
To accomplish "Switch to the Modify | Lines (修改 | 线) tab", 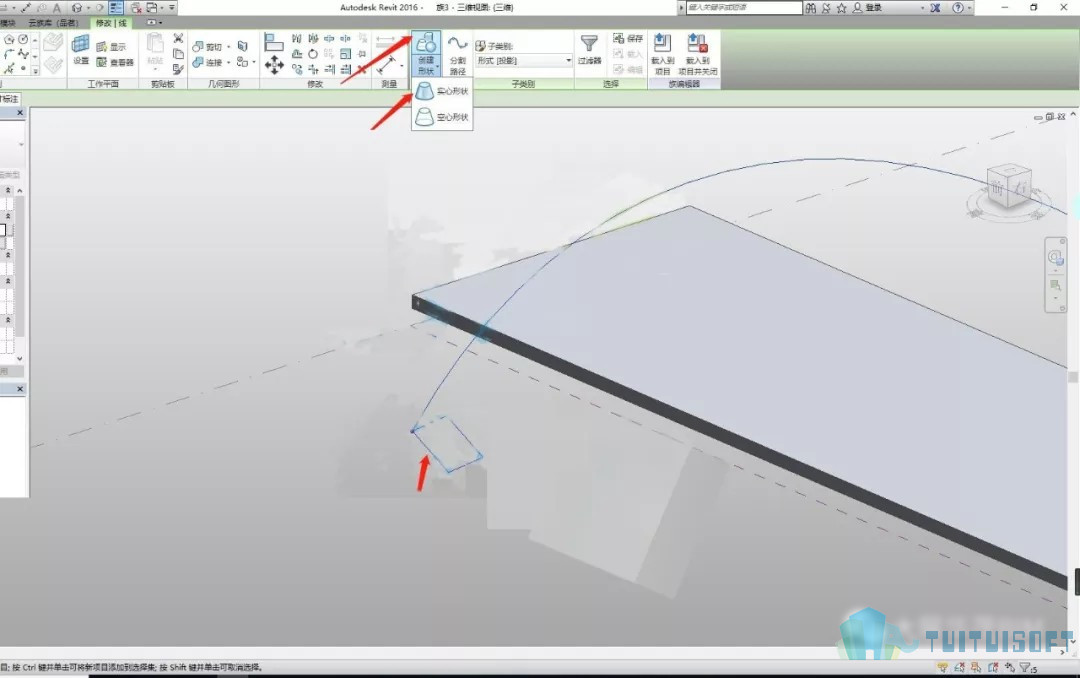I will (x=111, y=23).
